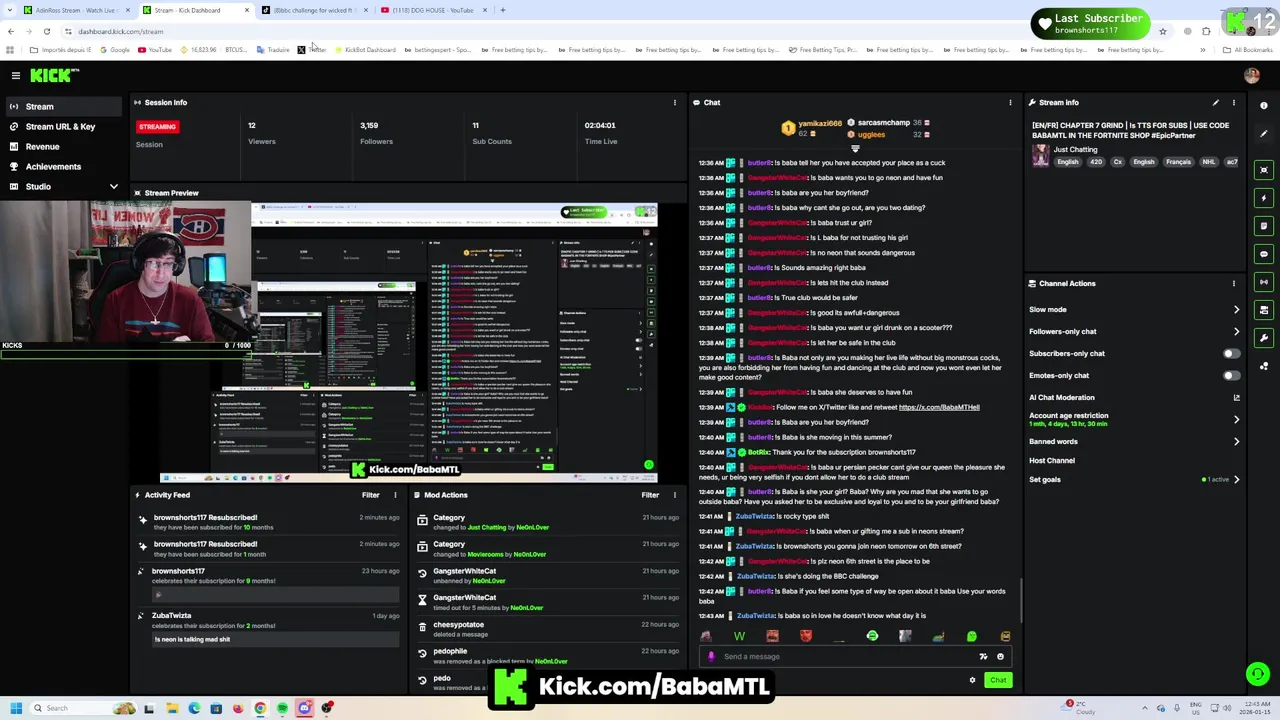1280x720 pixels.
Task: Open Revenue page in sidebar
Action: pyautogui.click(x=65, y=146)
